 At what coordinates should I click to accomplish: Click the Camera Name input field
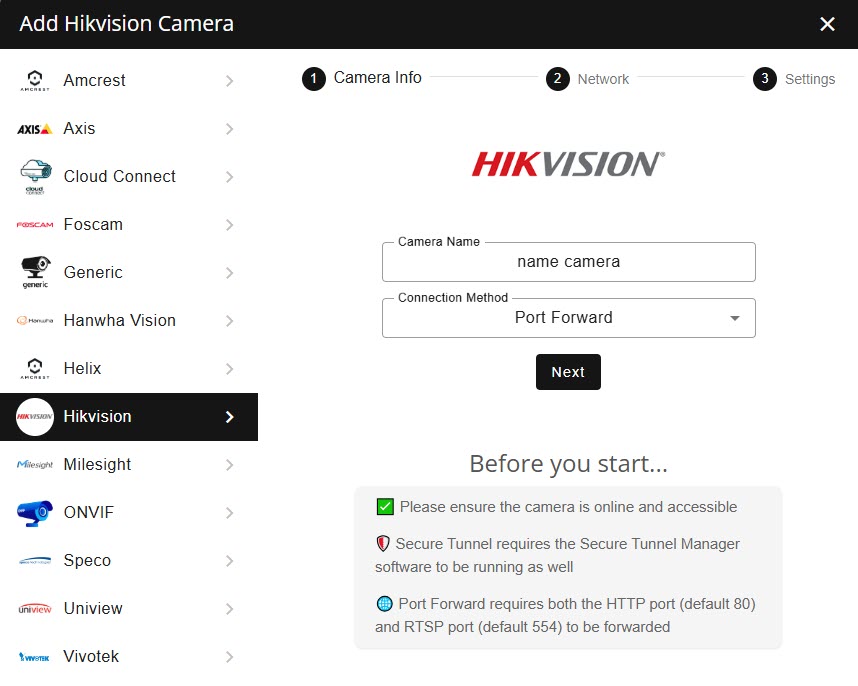coord(569,262)
